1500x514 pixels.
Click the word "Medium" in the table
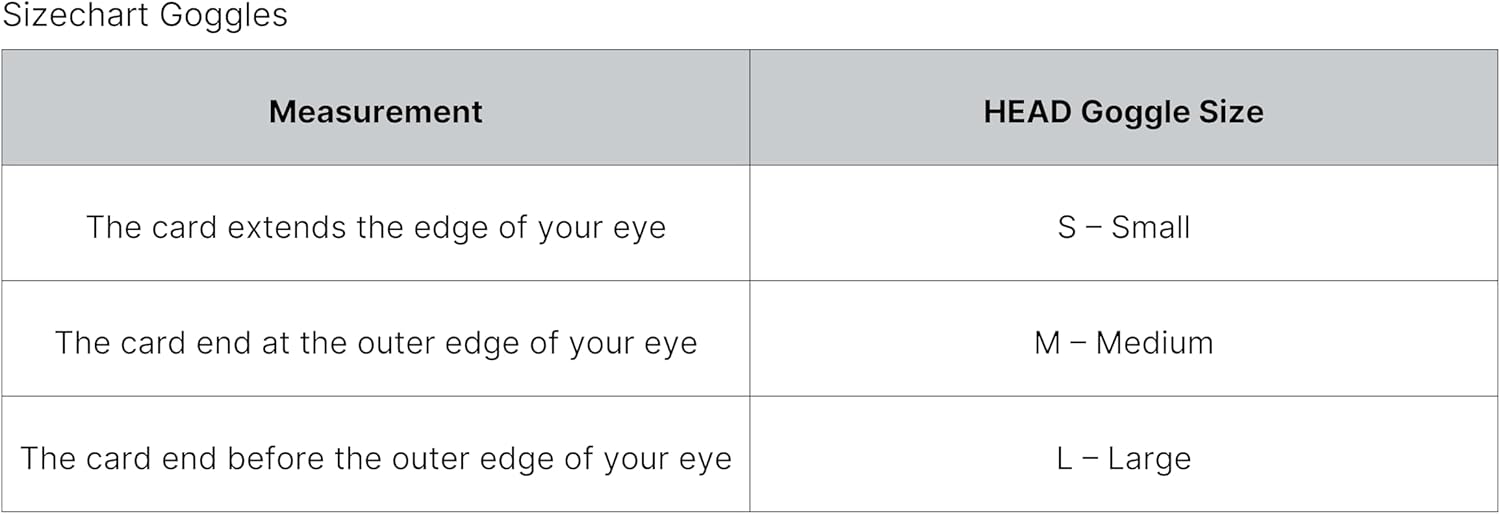click(x=1154, y=343)
